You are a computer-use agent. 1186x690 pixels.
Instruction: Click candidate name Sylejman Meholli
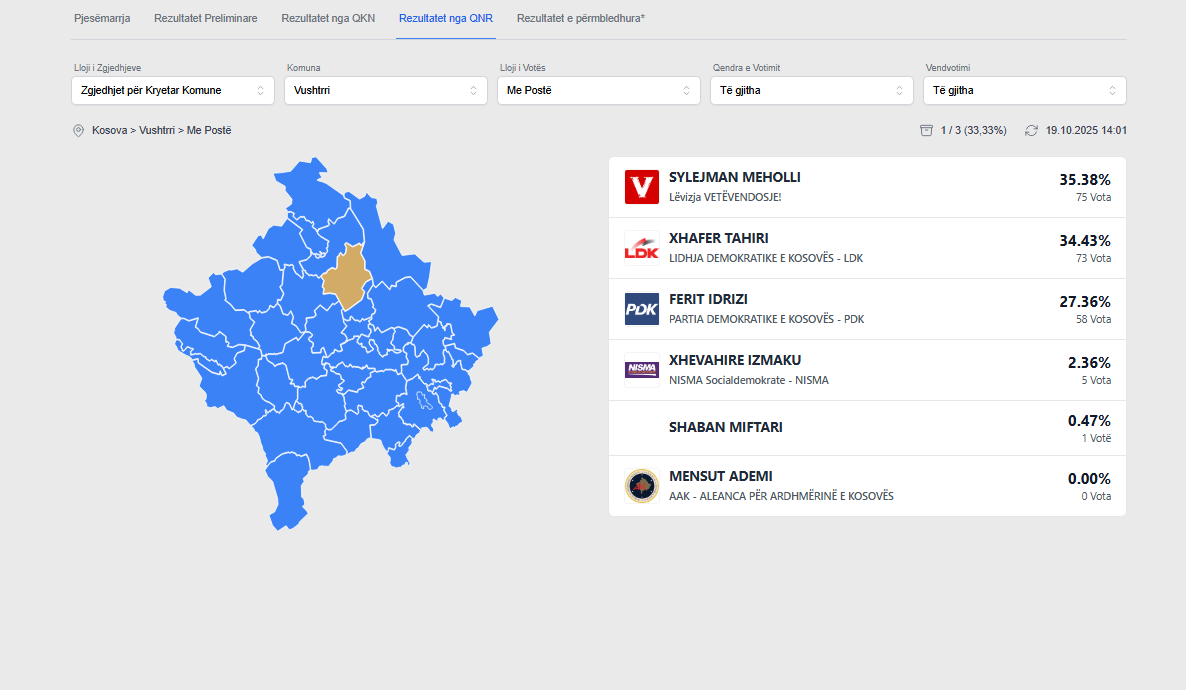pos(735,178)
